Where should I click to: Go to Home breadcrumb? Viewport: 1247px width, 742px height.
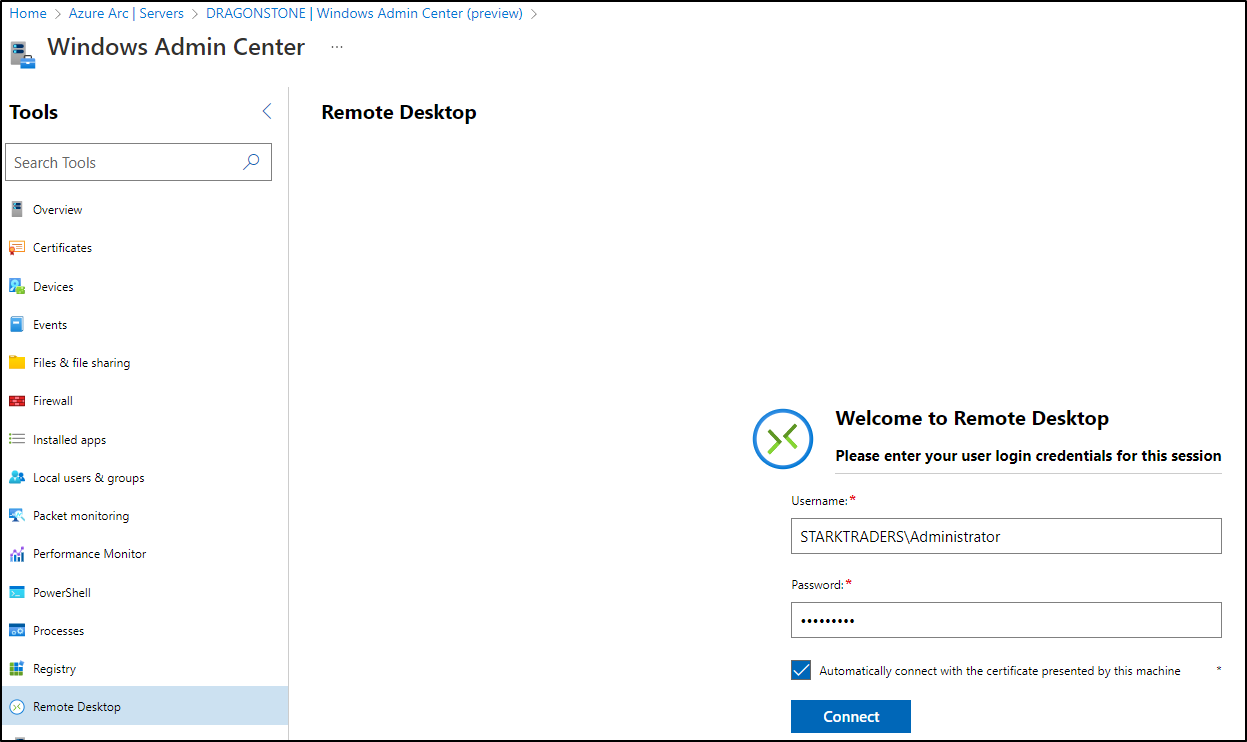(x=28, y=14)
